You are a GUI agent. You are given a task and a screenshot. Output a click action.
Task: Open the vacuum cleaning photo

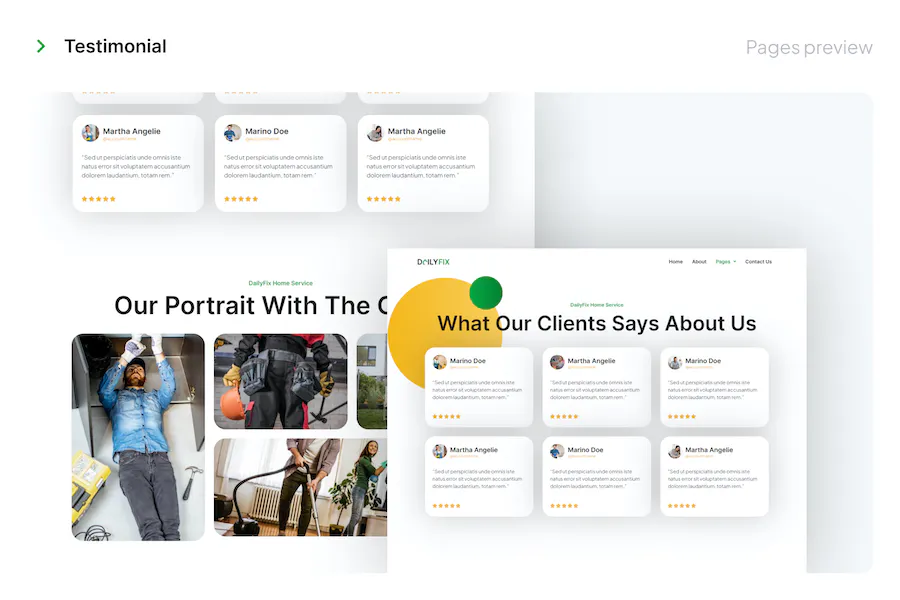(301, 487)
